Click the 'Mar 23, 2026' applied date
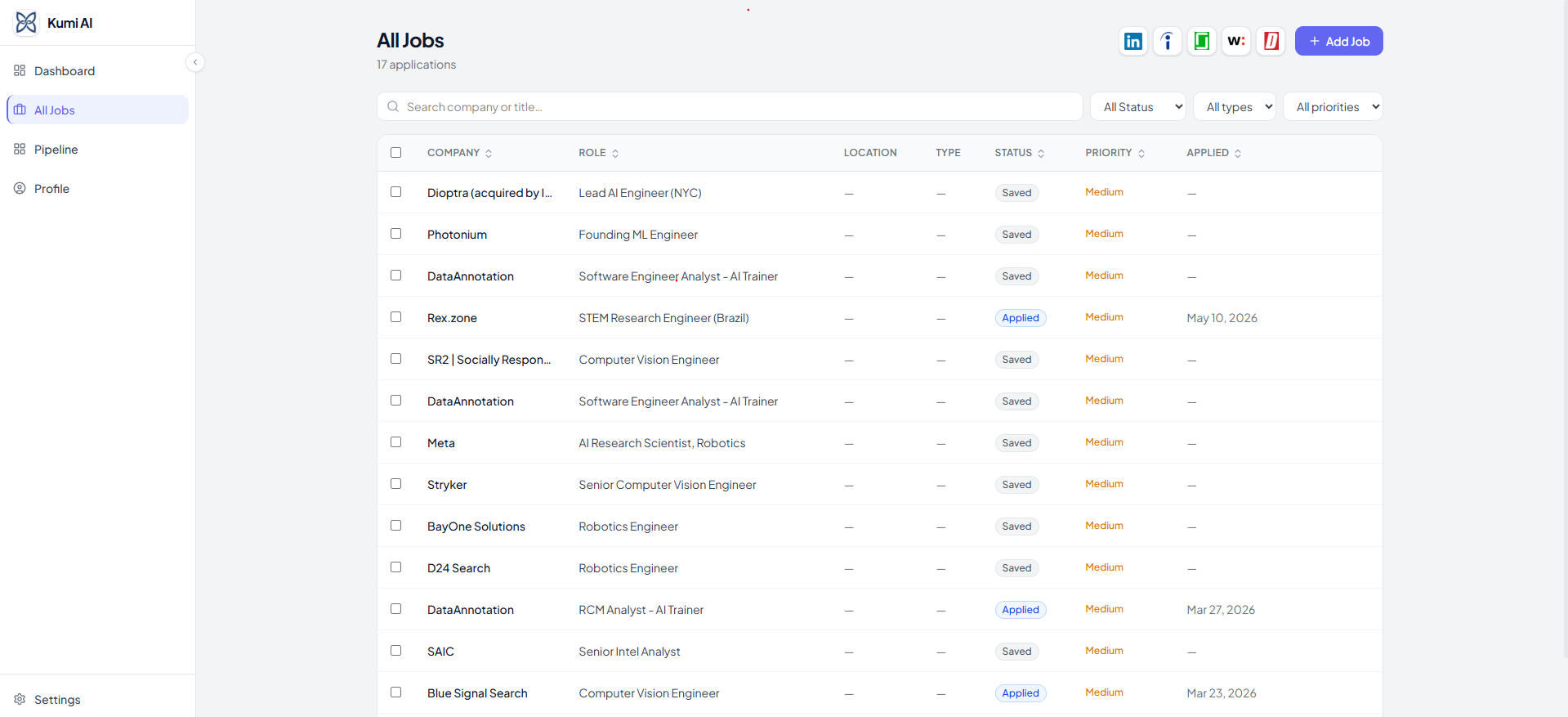Viewport: 1568px width, 717px height. 1222,693
